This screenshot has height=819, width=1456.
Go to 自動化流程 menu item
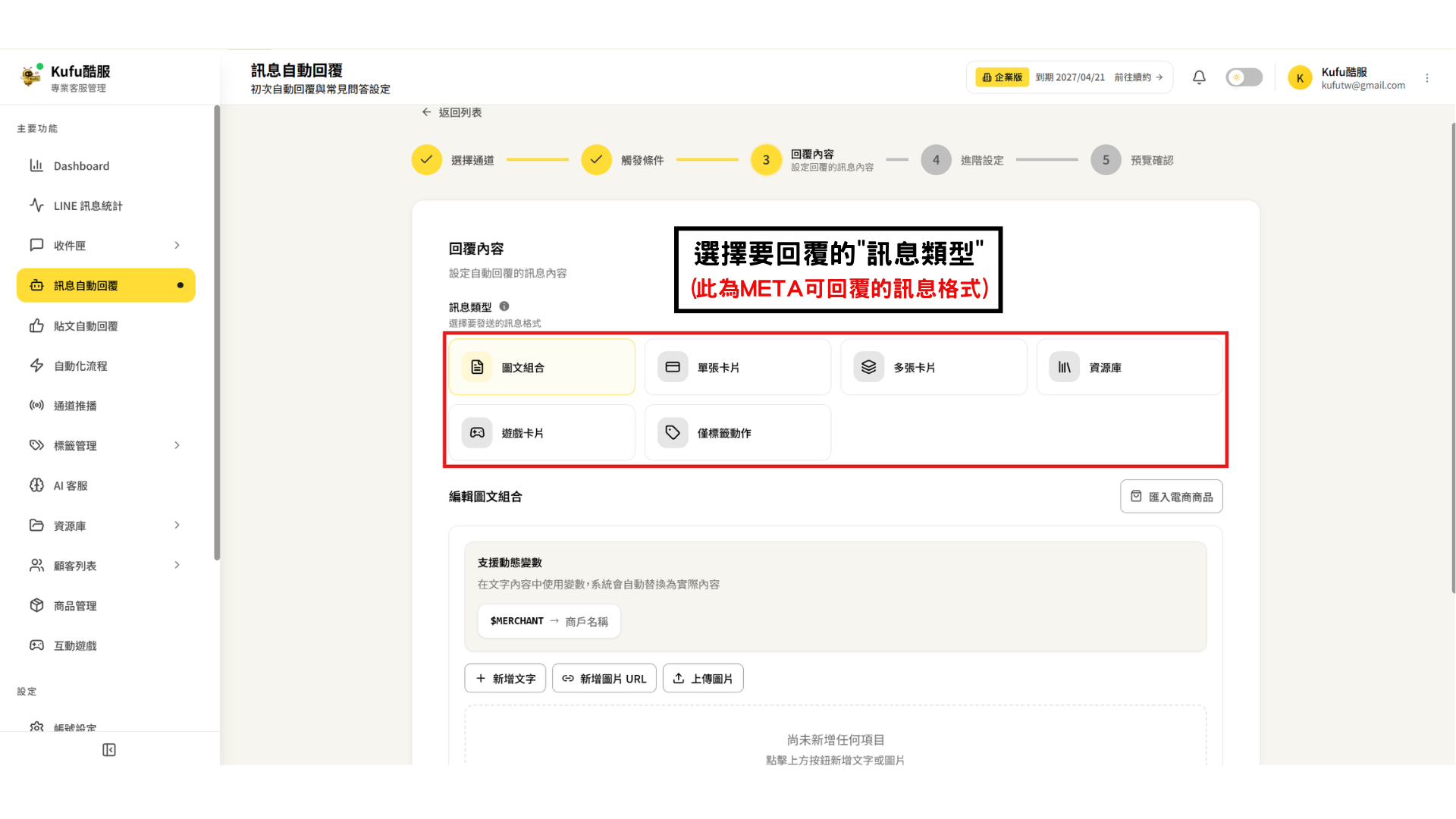(x=106, y=366)
